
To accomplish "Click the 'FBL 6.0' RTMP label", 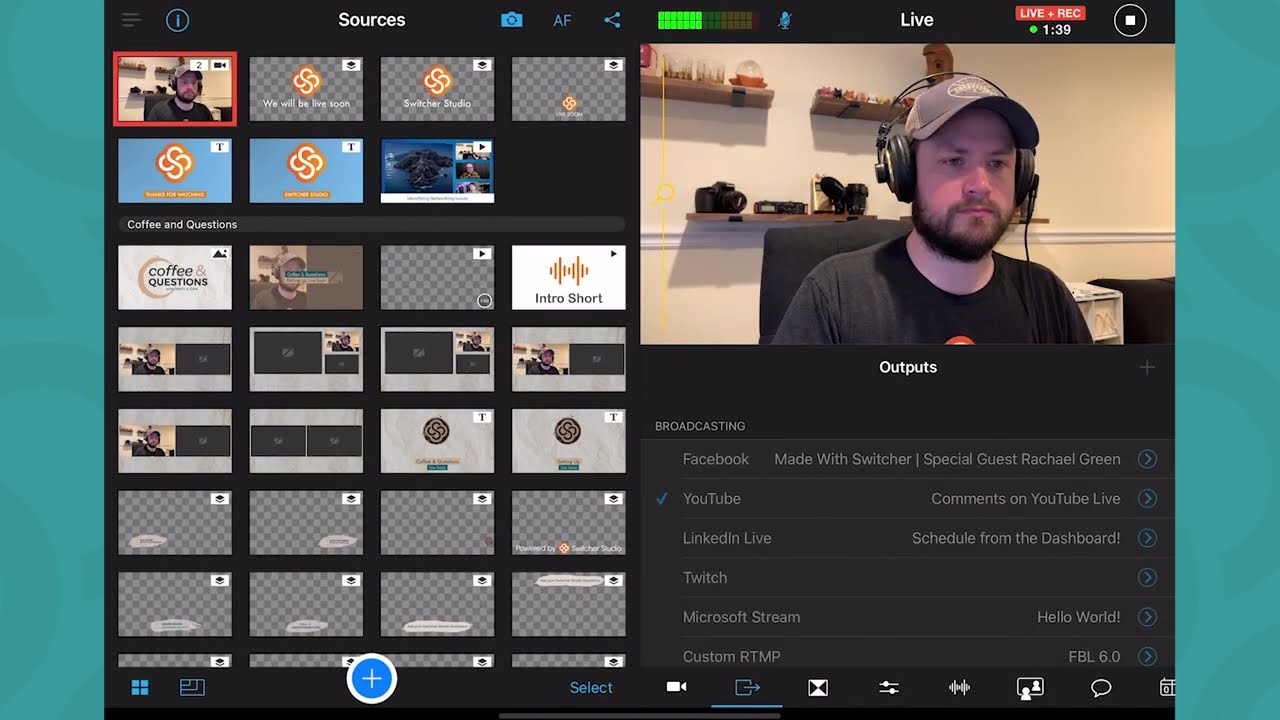I will [x=1094, y=657].
